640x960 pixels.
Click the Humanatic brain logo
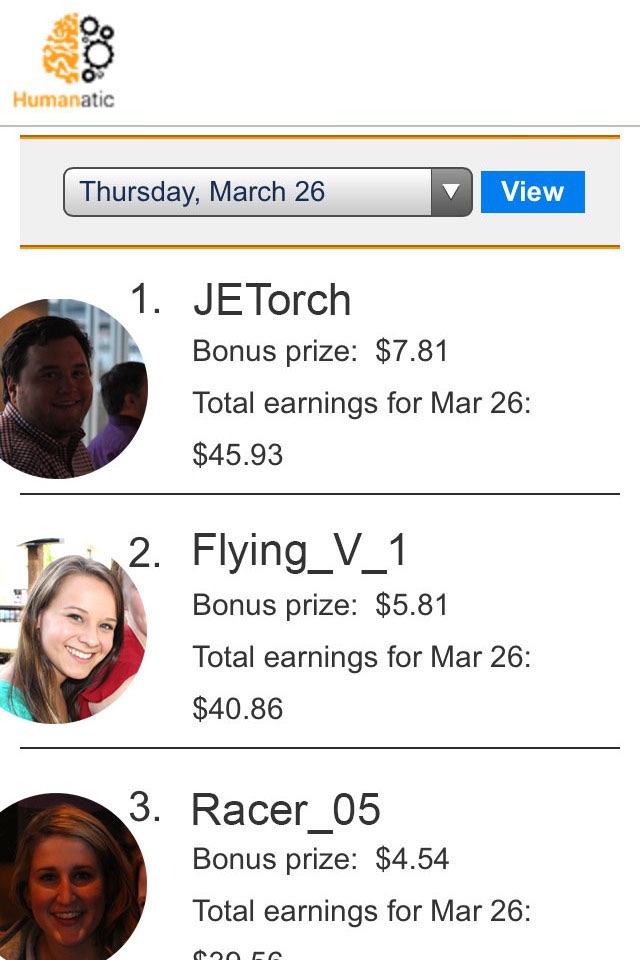(78, 49)
